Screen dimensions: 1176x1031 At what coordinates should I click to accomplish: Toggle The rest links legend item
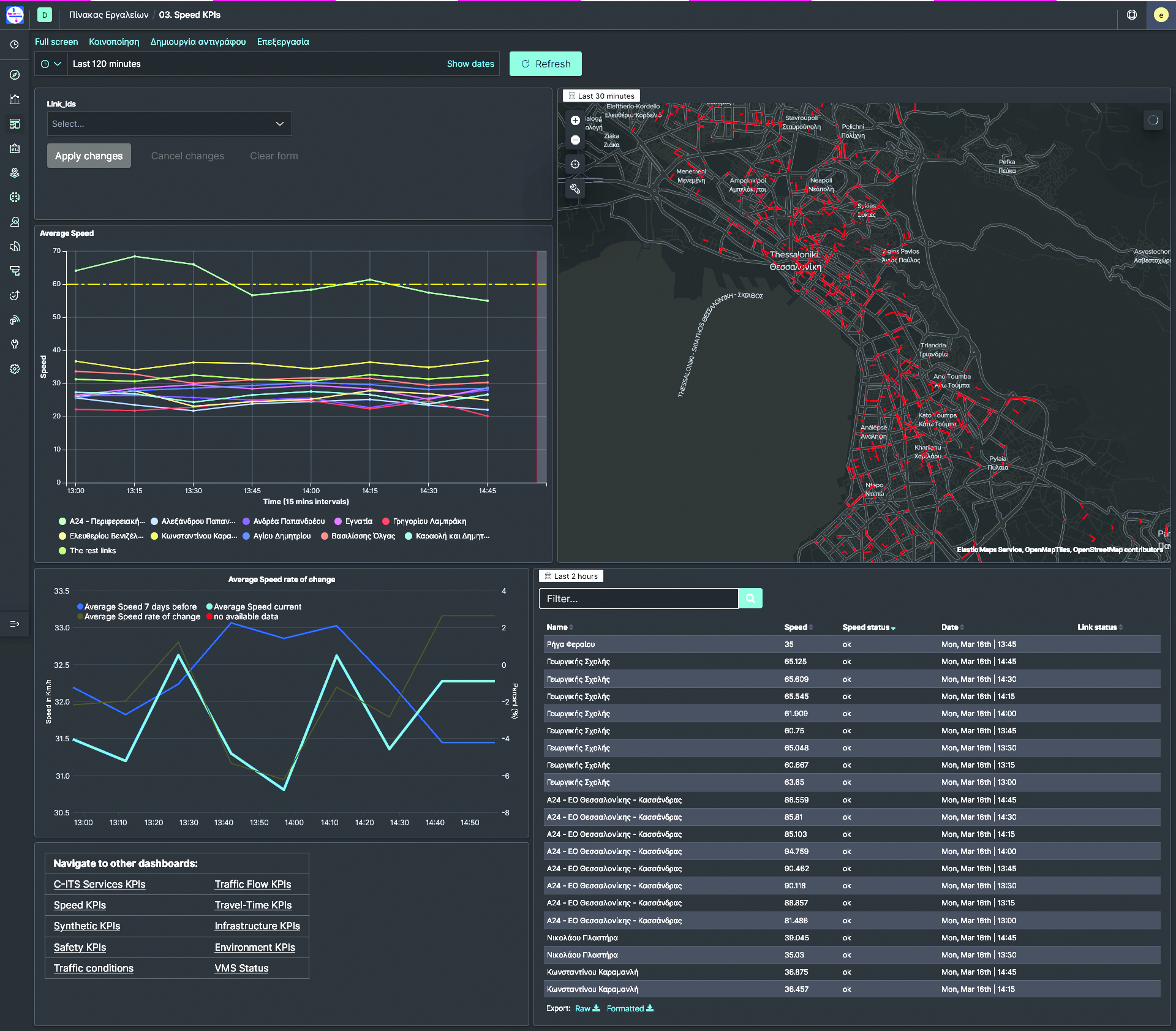92,551
